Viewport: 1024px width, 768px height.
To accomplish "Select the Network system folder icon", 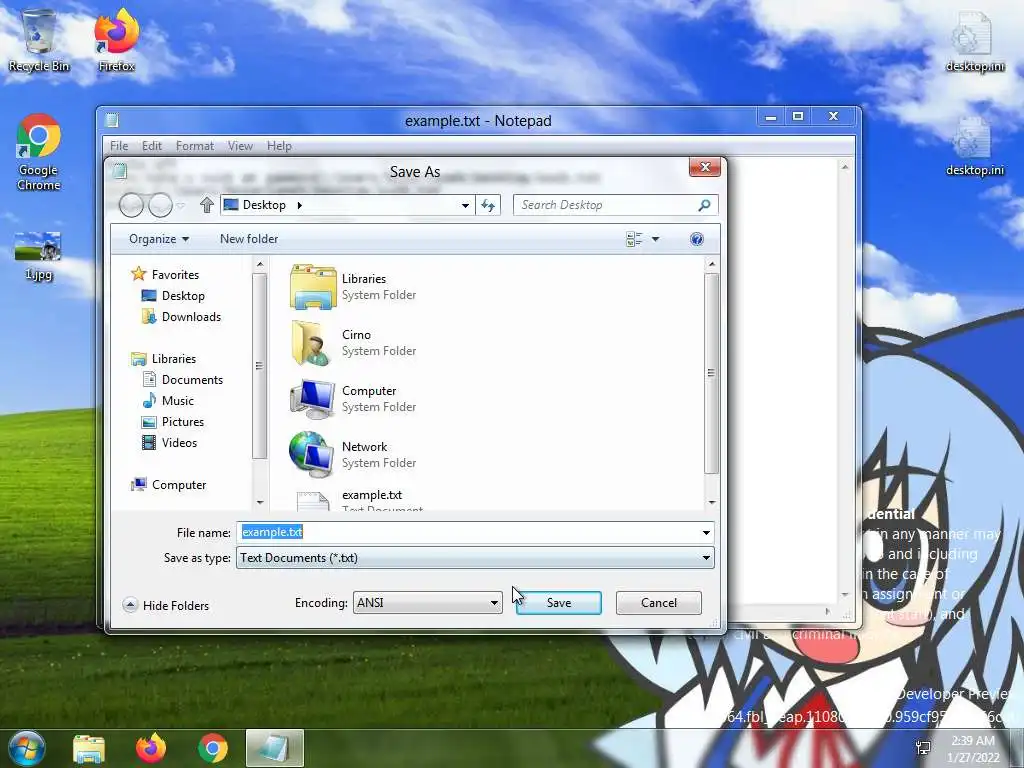I will [313, 455].
